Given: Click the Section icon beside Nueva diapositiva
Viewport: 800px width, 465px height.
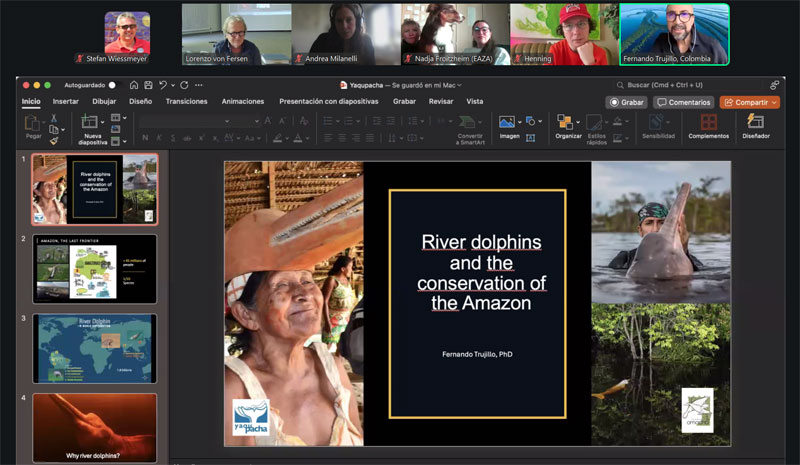Looking at the screenshot, I should pyautogui.click(x=116, y=141).
